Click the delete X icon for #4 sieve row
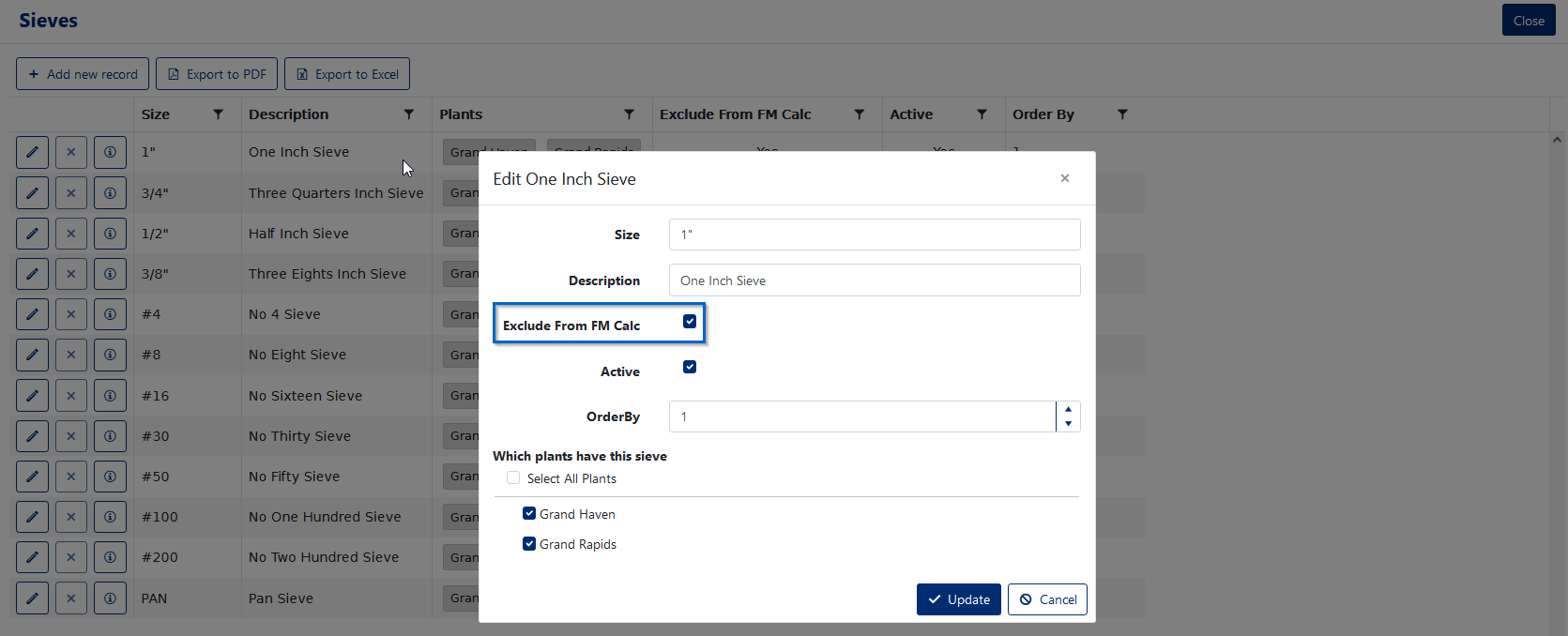The width and height of the screenshot is (1568, 636). coord(71,314)
